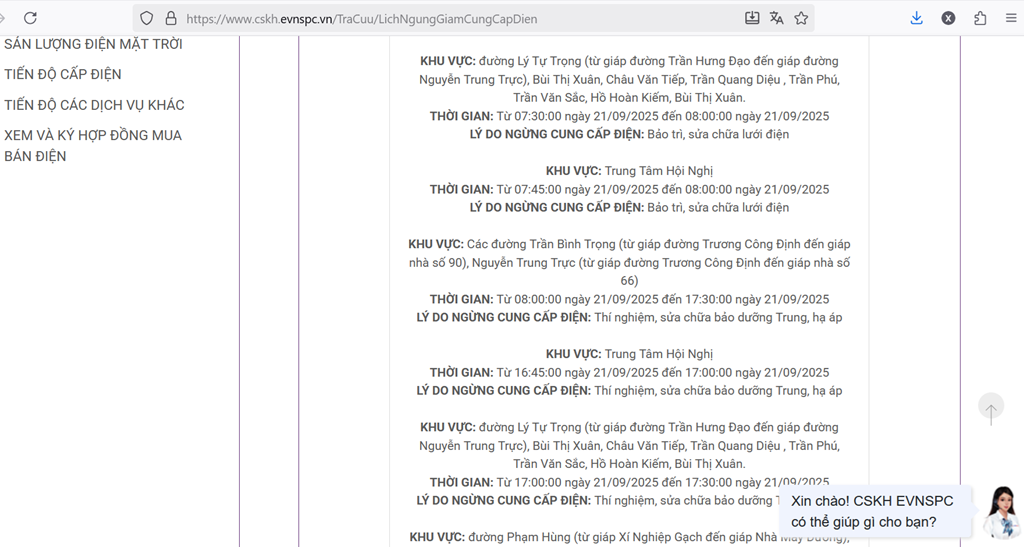Click the tracking protection shield icon
The height and width of the screenshot is (547, 1024).
(x=147, y=18)
